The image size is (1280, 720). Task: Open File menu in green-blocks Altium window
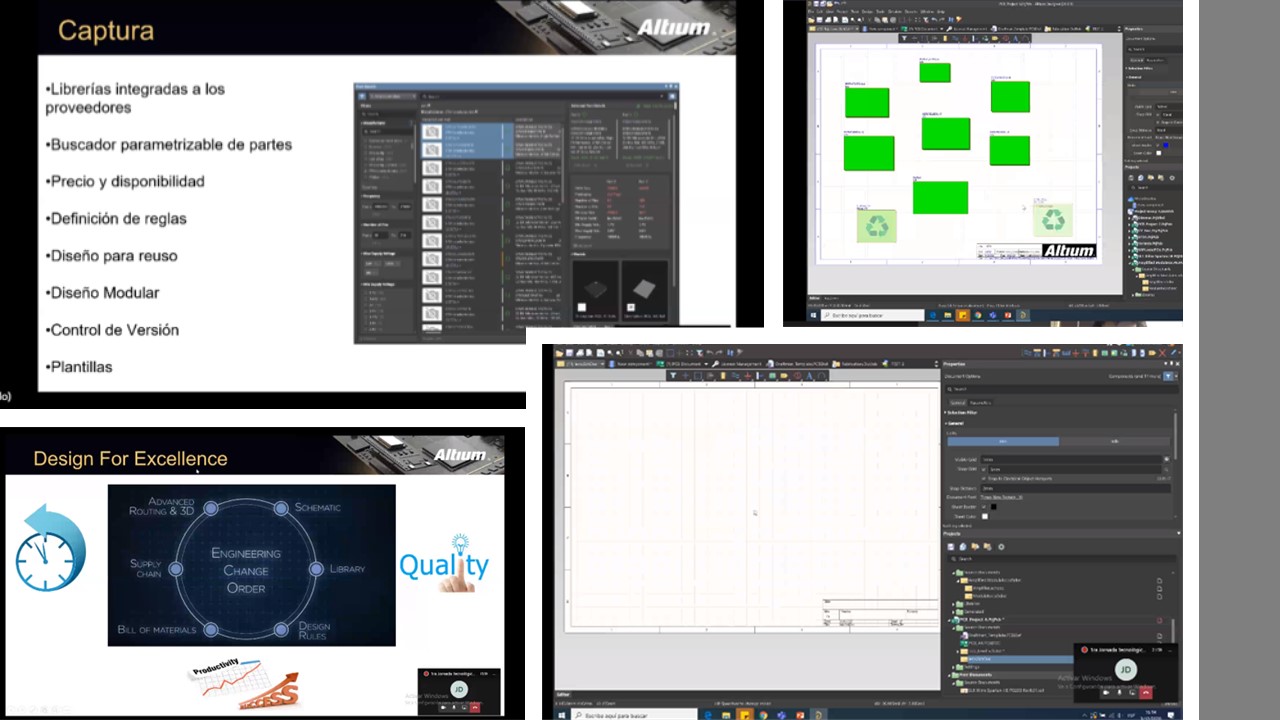click(811, 12)
